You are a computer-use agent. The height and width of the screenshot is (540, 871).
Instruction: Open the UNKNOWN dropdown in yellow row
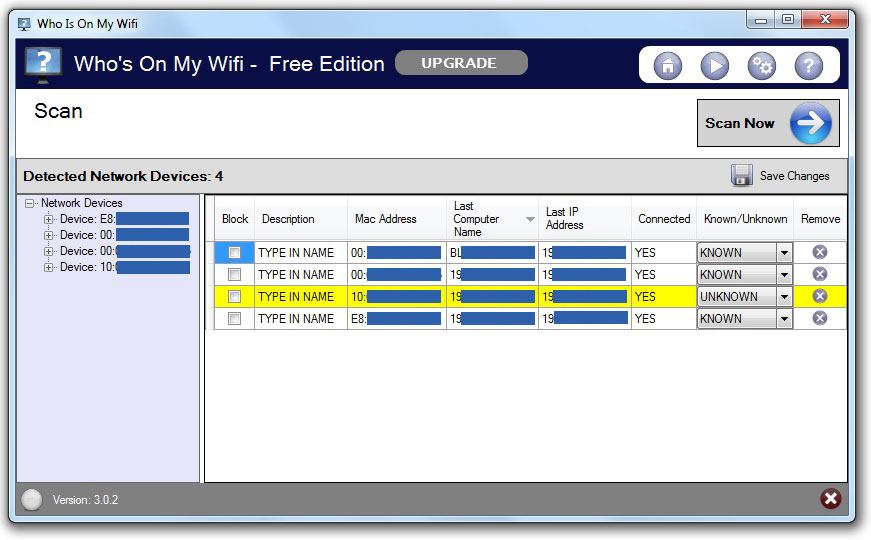click(784, 297)
